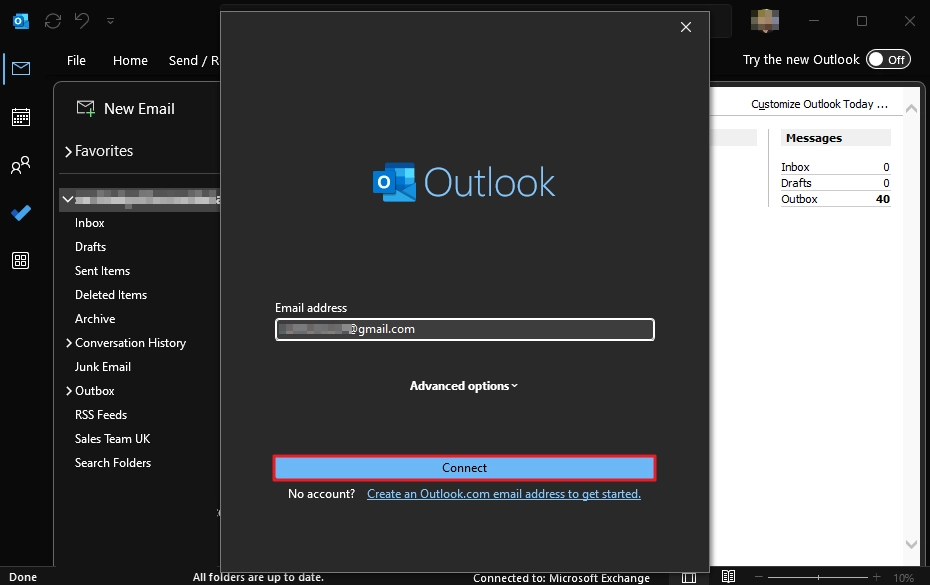
Task: Switch to Reading view in status bar
Action: click(728, 577)
